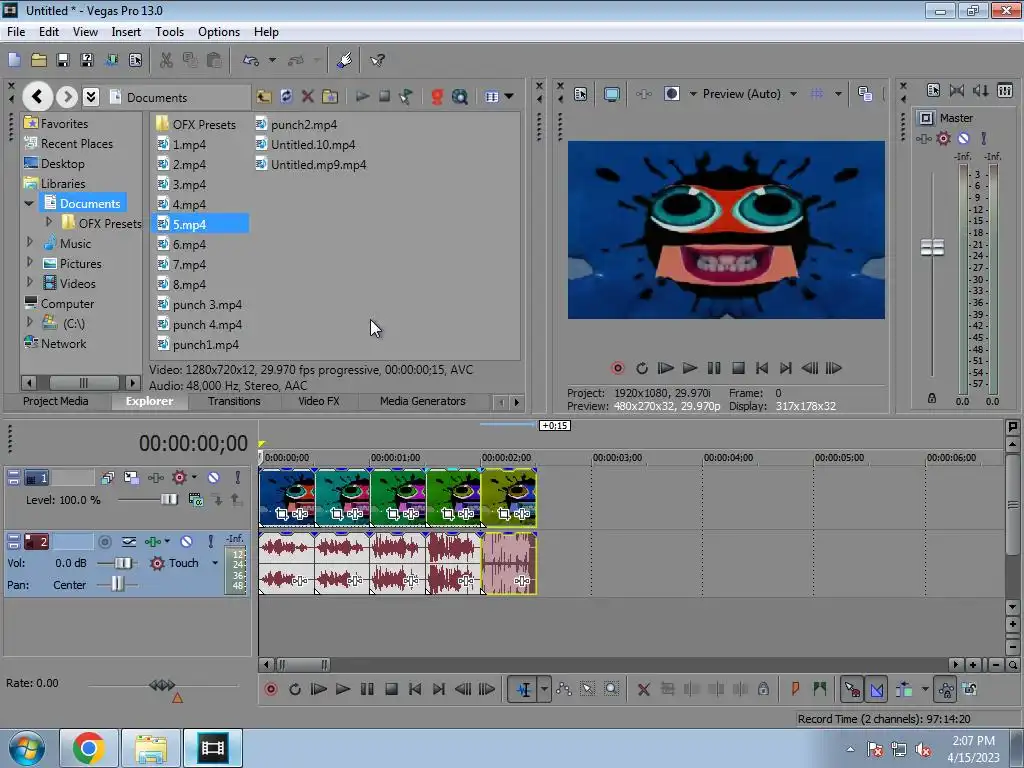Select the Zoom Edit magnifier tool

(611, 689)
